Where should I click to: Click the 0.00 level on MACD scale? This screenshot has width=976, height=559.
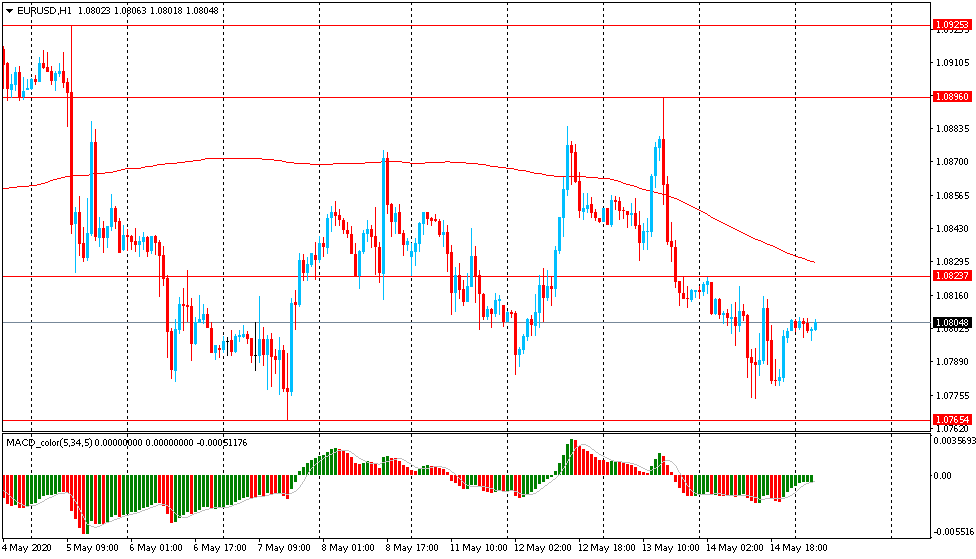point(944,476)
